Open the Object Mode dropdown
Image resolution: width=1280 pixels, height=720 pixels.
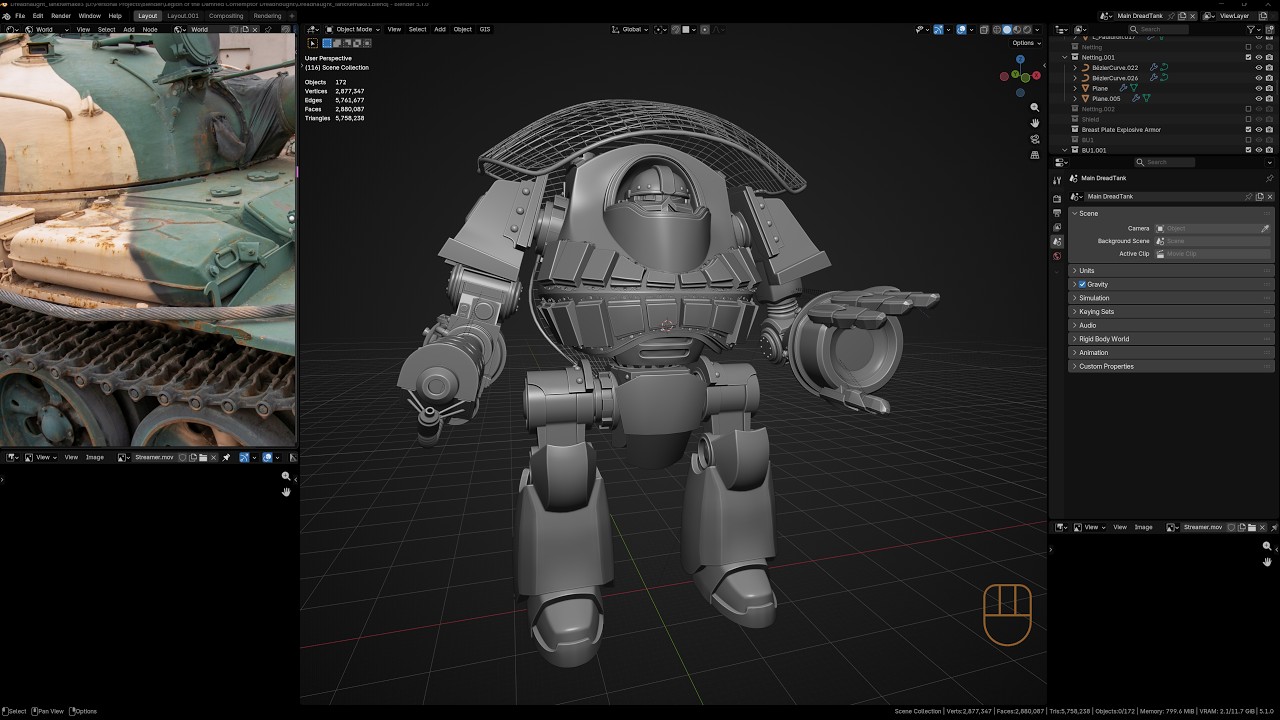tap(353, 29)
